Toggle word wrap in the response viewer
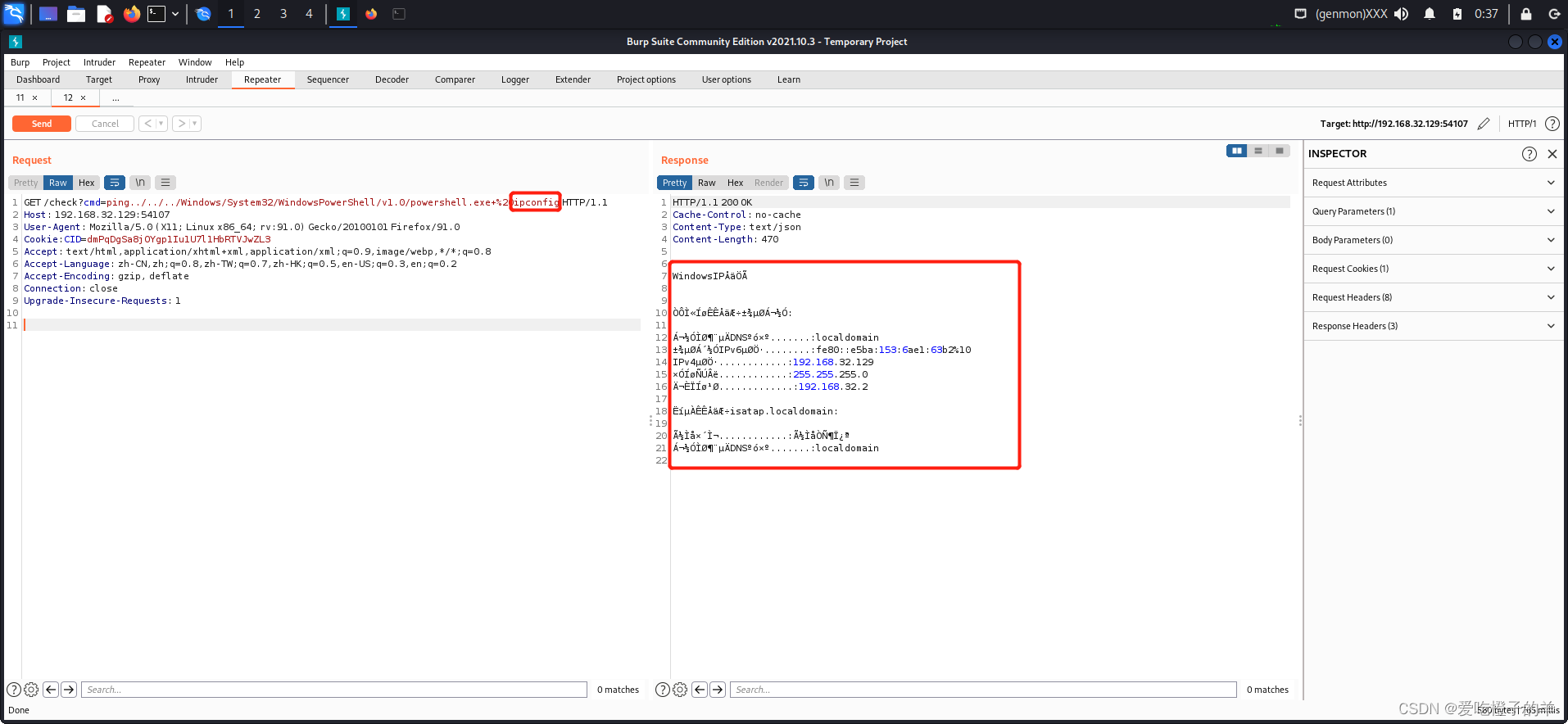 (x=804, y=183)
